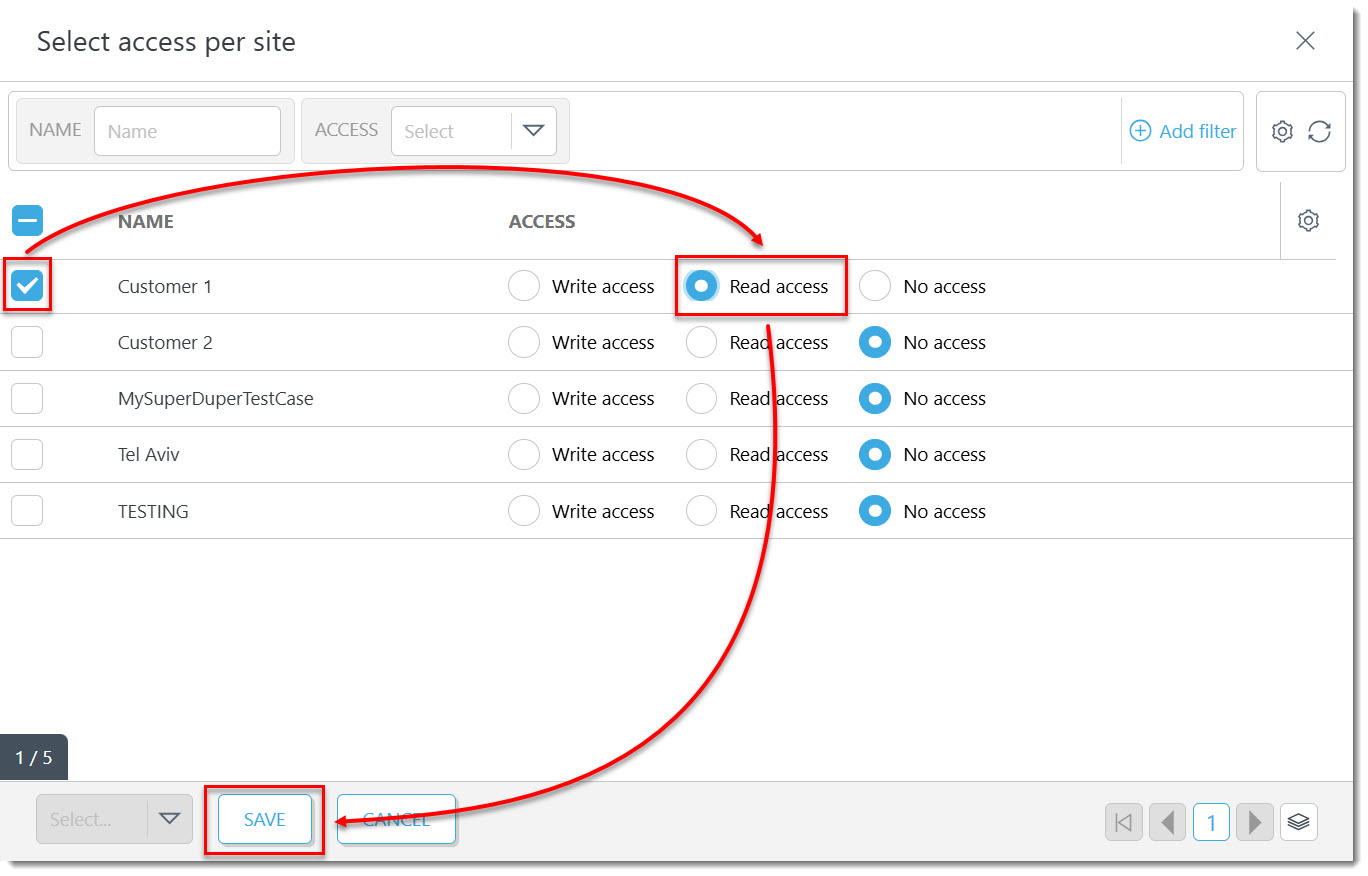1368x876 pixels.
Task: Click the SAVE button
Action: (265, 819)
